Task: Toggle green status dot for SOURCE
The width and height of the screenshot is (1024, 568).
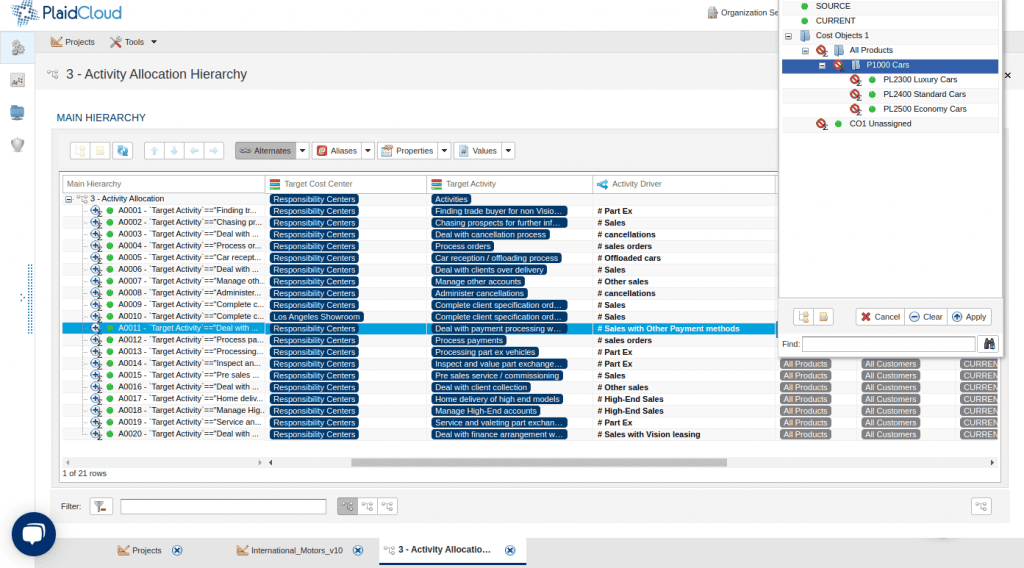Action: 805,6
